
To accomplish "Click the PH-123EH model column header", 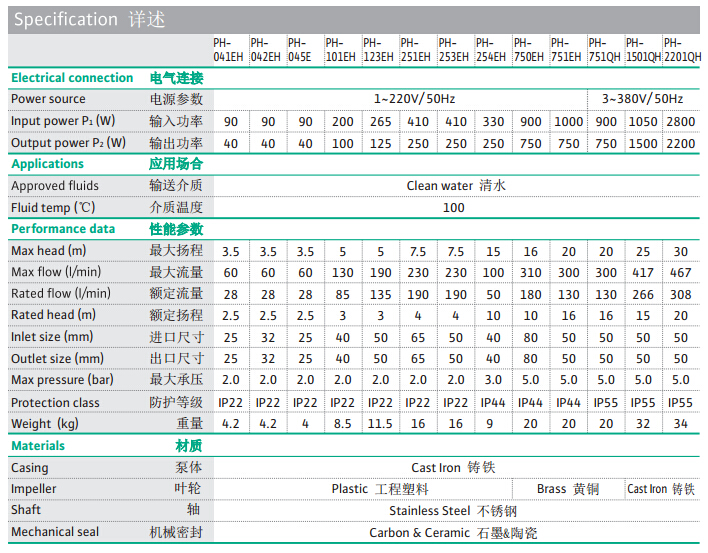I will [379, 50].
